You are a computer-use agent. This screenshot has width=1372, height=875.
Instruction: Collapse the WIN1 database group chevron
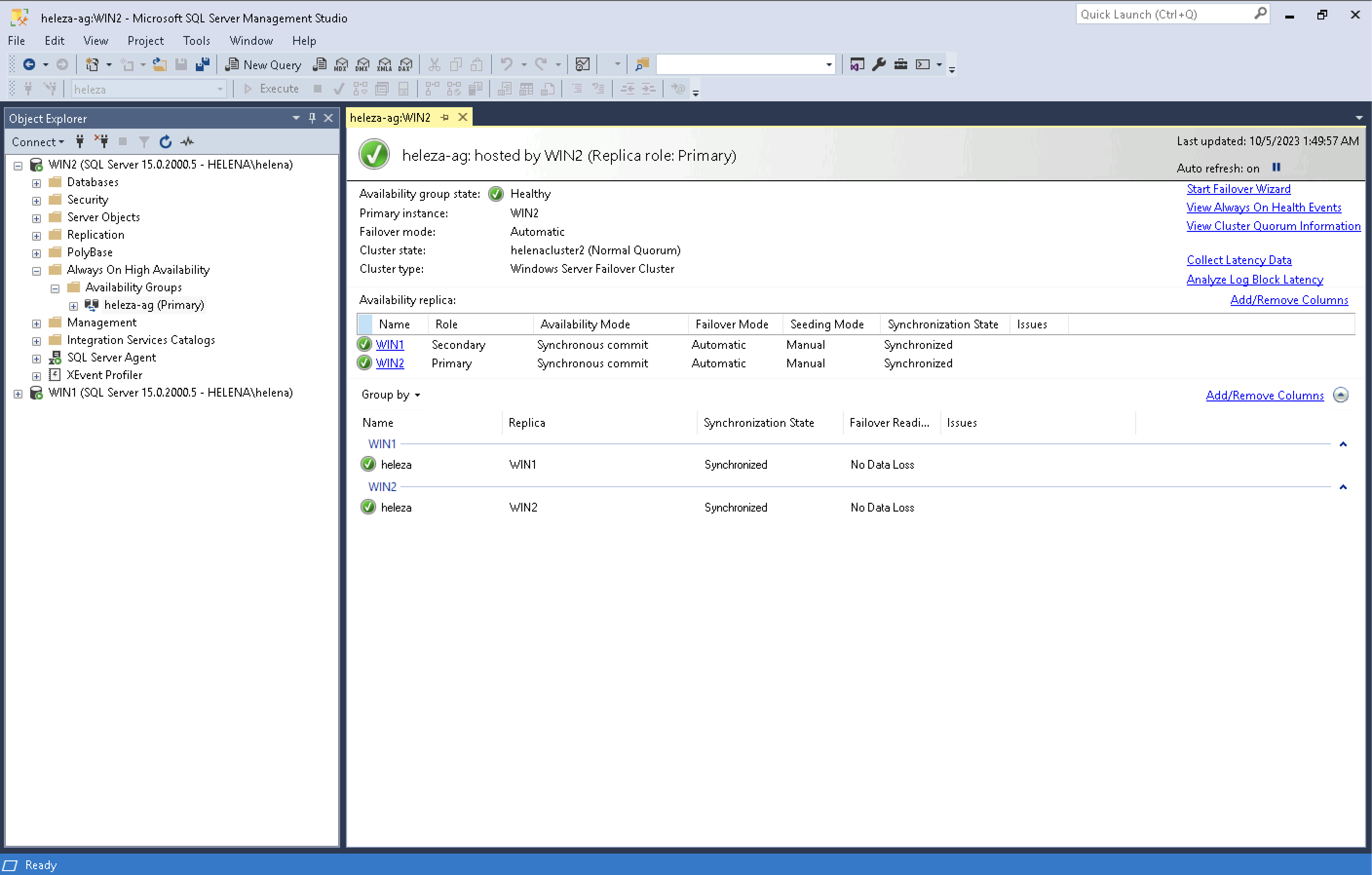(x=1343, y=444)
